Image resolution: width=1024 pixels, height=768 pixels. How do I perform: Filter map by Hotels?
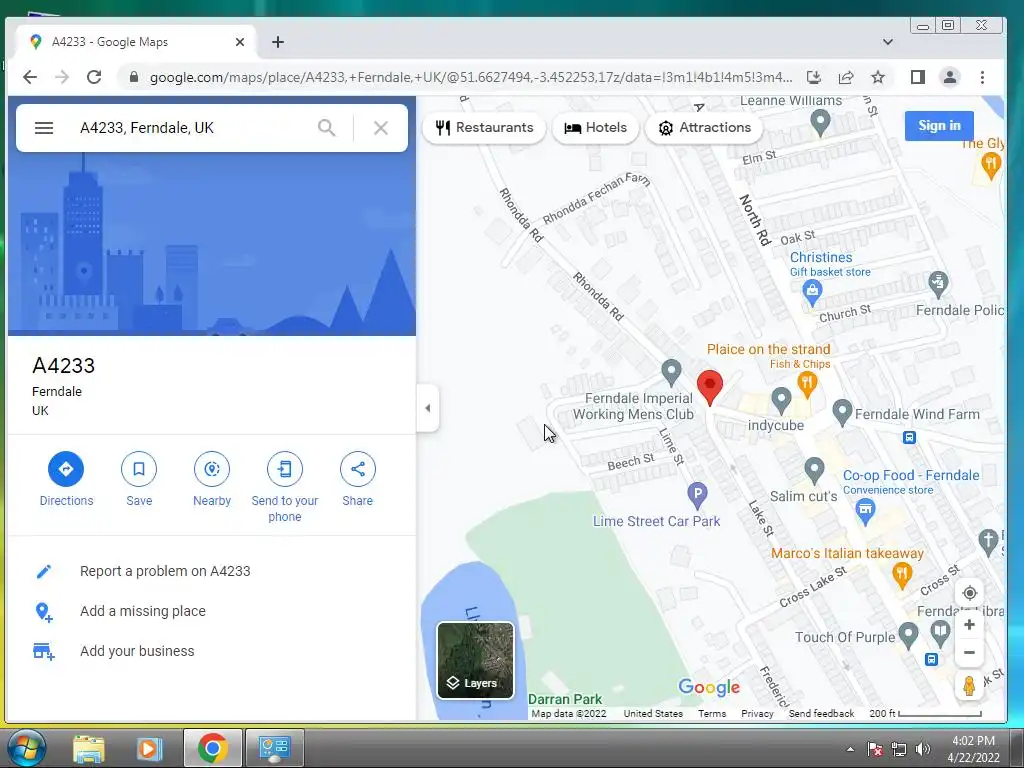(x=595, y=127)
